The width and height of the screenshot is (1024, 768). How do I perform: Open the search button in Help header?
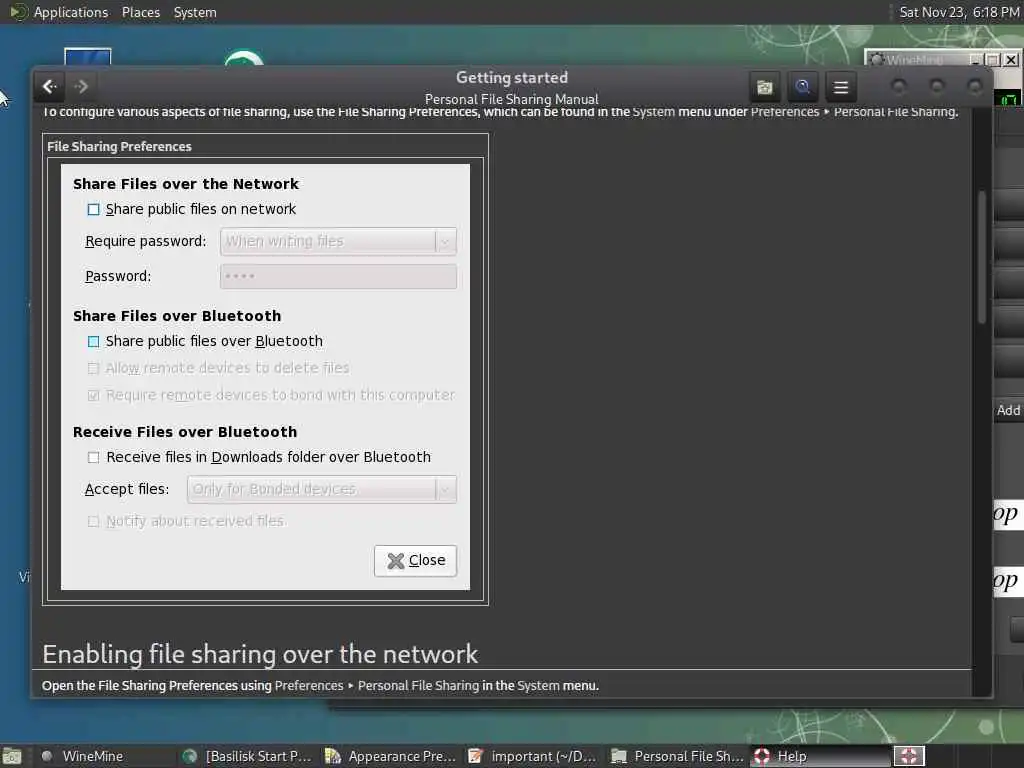point(803,87)
